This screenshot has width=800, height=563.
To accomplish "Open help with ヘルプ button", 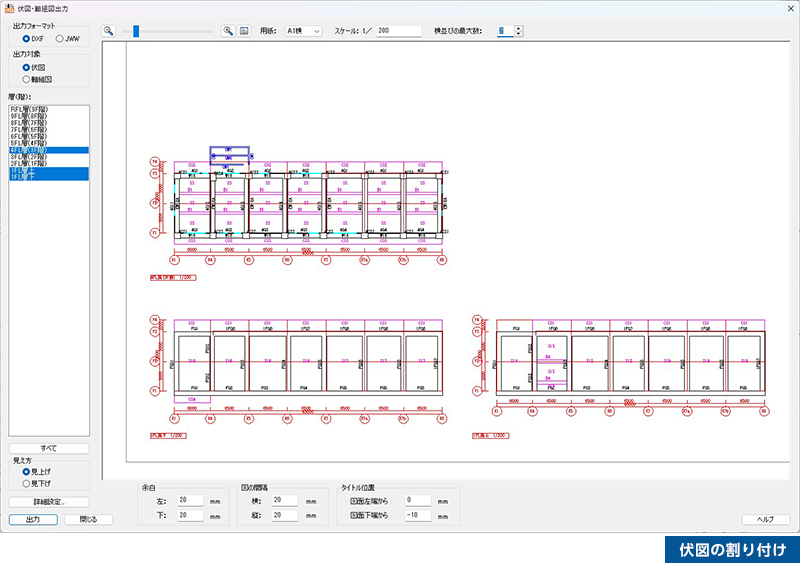I will coord(766,519).
